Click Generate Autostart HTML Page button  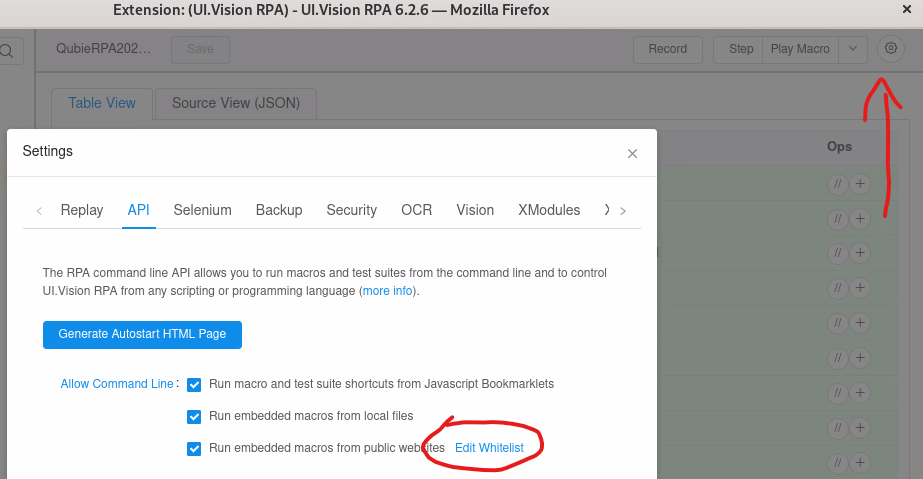pyautogui.click(x=142, y=334)
